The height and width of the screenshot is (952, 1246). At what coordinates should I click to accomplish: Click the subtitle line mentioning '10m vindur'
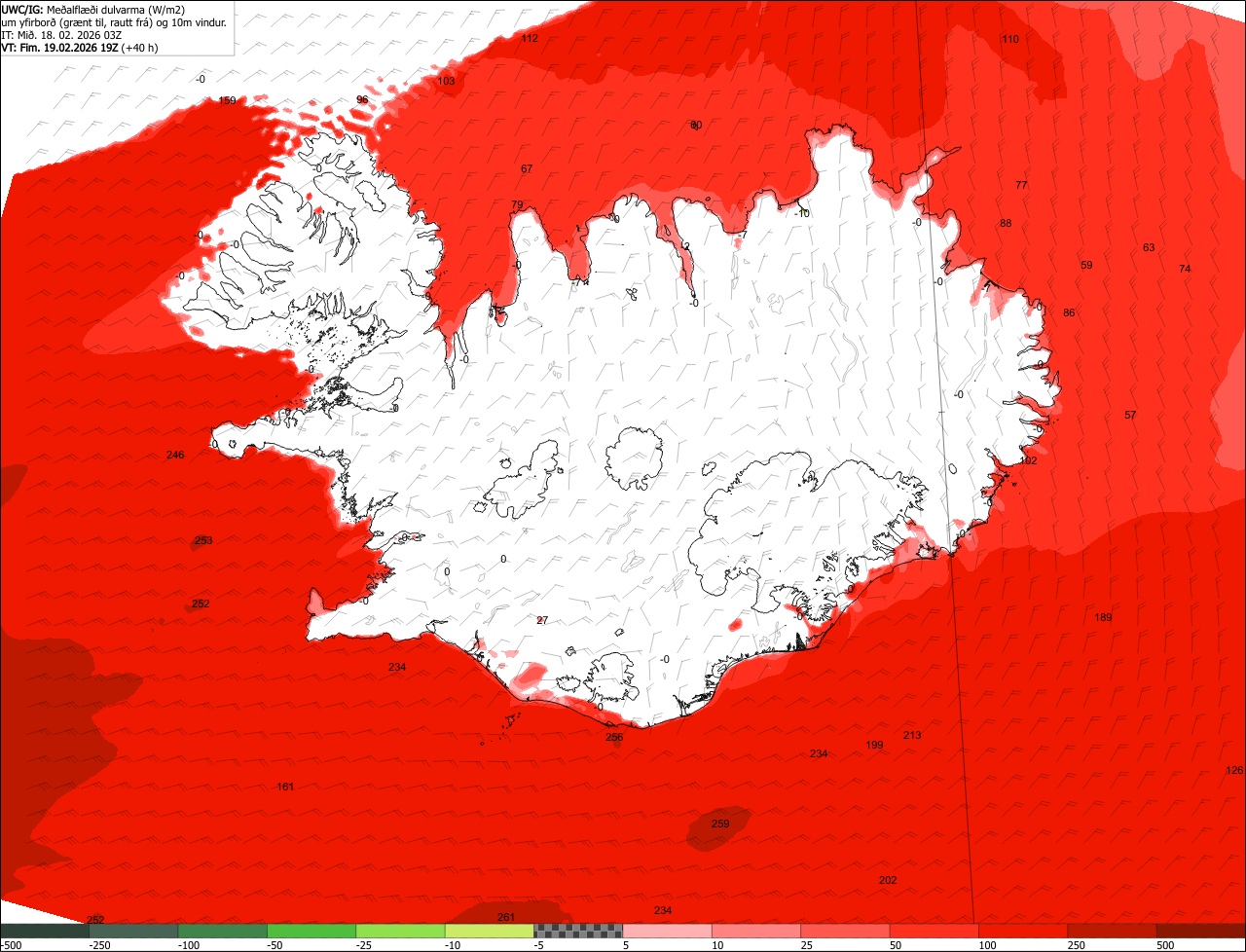(x=115, y=22)
